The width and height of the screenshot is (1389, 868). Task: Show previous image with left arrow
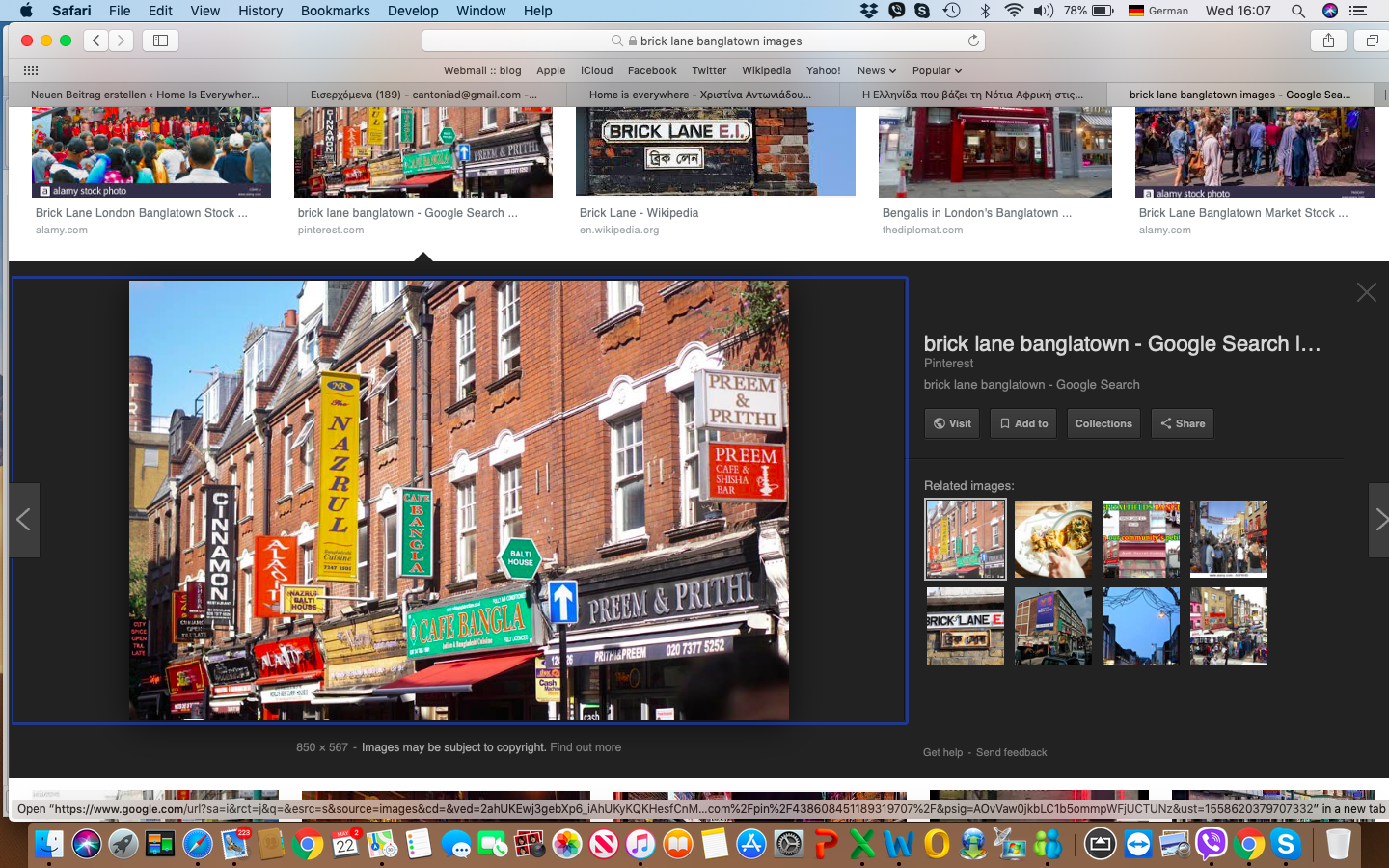click(x=24, y=520)
